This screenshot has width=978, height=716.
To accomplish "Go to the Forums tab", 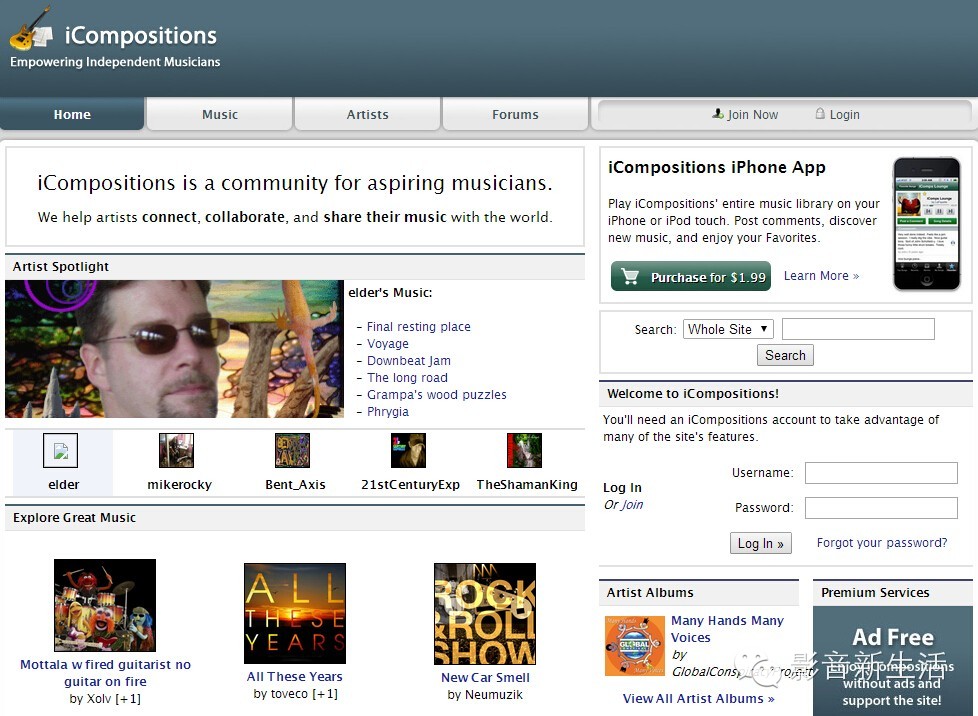I will click(x=515, y=115).
